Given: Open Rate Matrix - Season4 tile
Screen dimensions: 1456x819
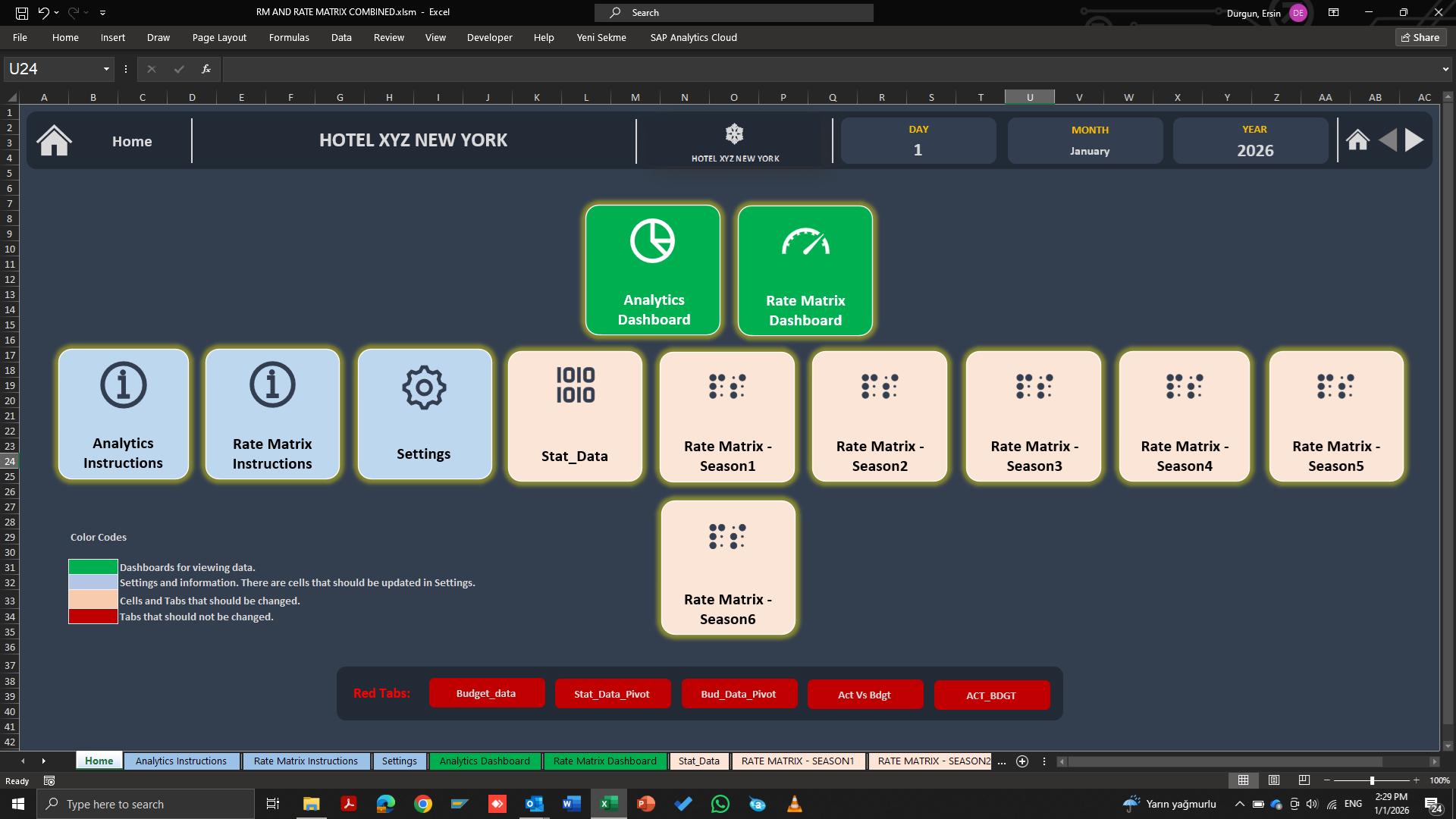Looking at the screenshot, I should tap(1185, 416).
